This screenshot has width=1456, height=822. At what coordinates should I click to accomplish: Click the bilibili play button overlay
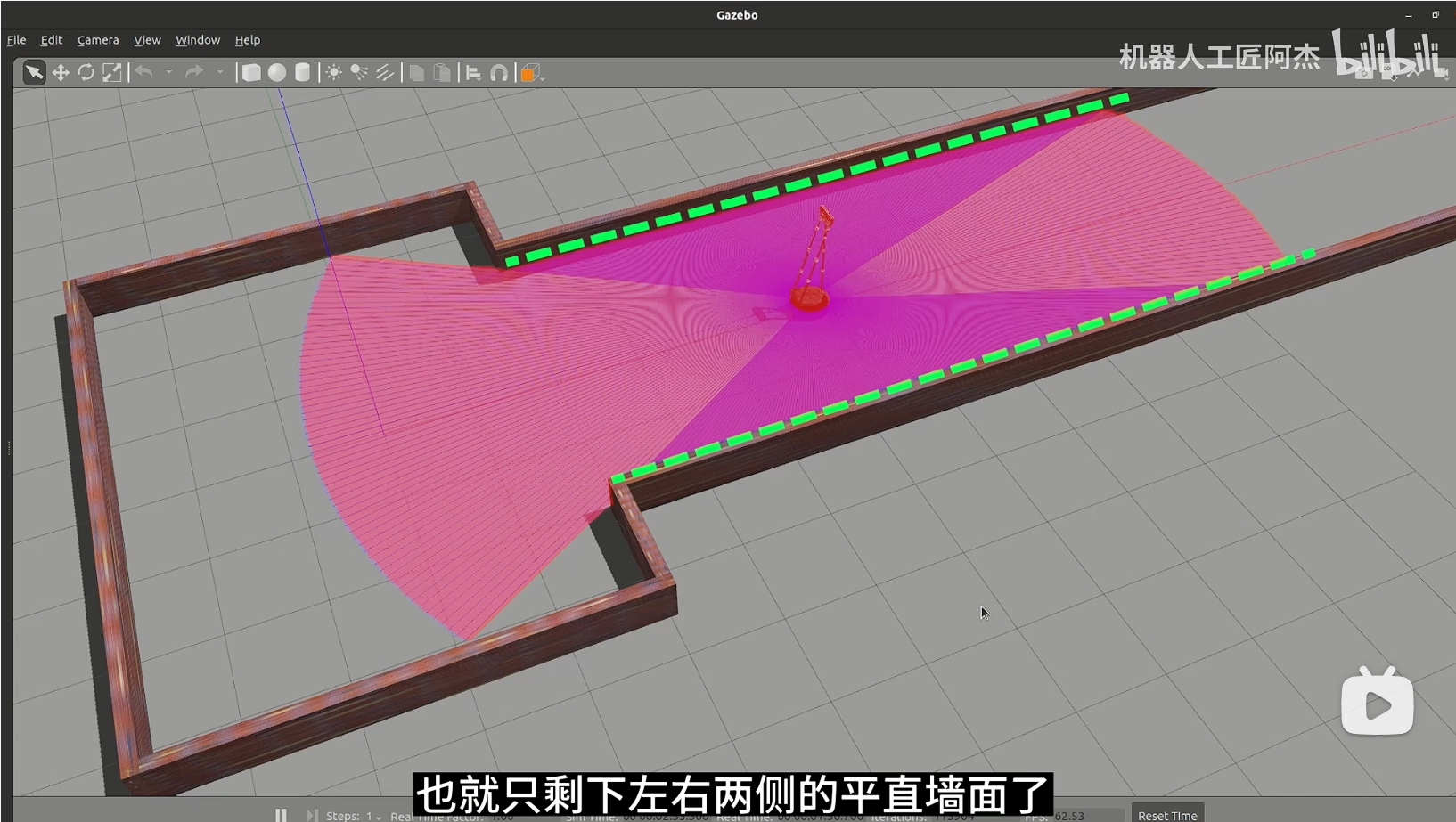click(1378, 702)
